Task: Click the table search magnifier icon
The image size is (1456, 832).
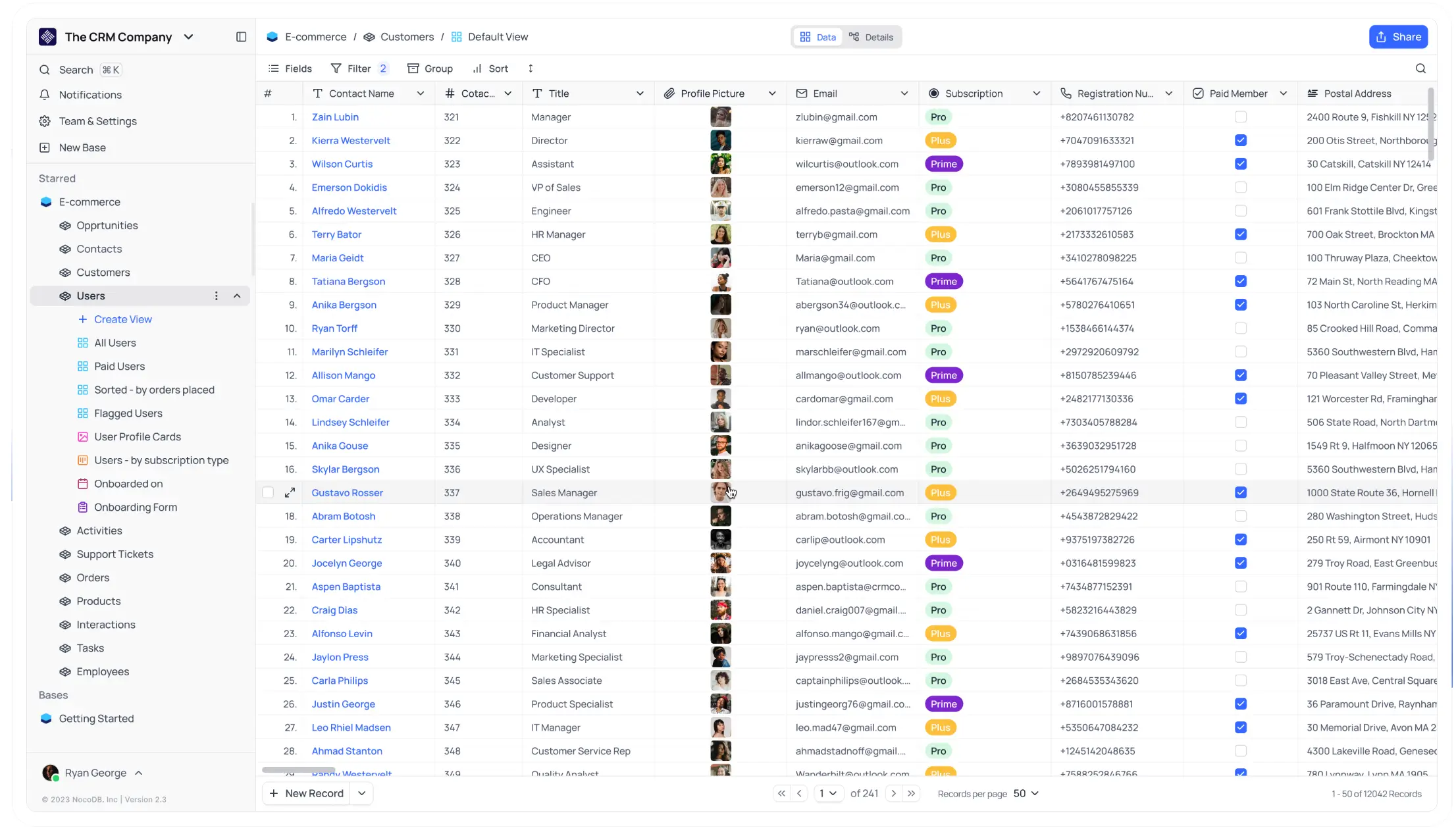Action: pos(1420,68)
